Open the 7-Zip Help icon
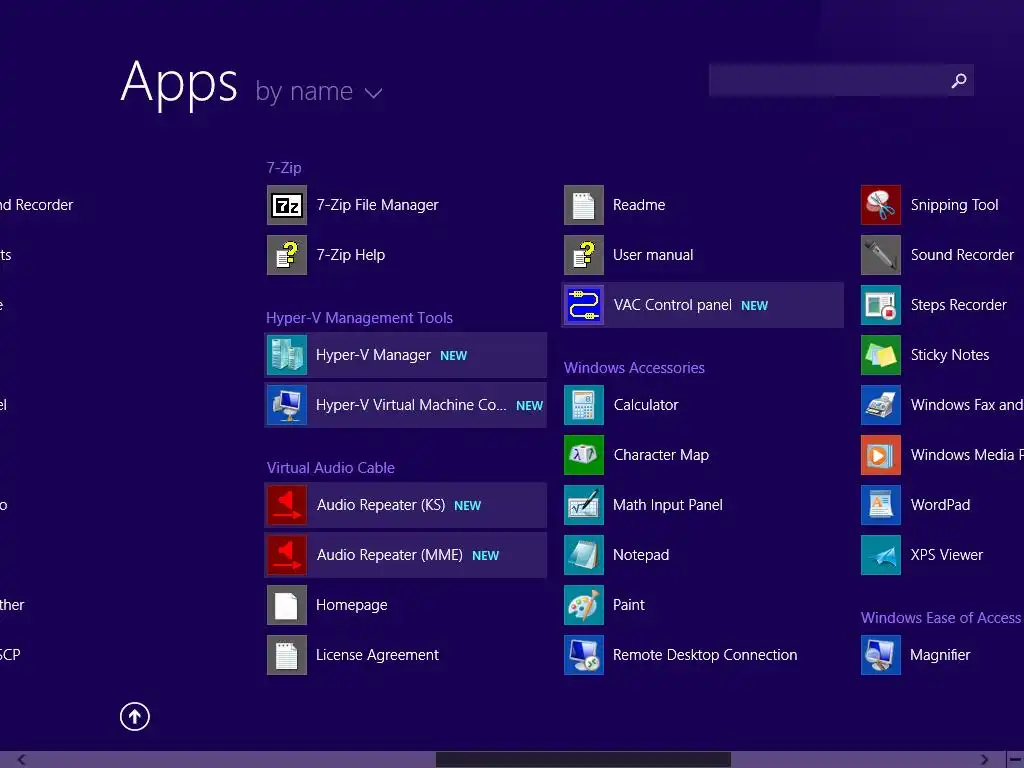This screenshot has height=768, width=1024. [287, 255]
